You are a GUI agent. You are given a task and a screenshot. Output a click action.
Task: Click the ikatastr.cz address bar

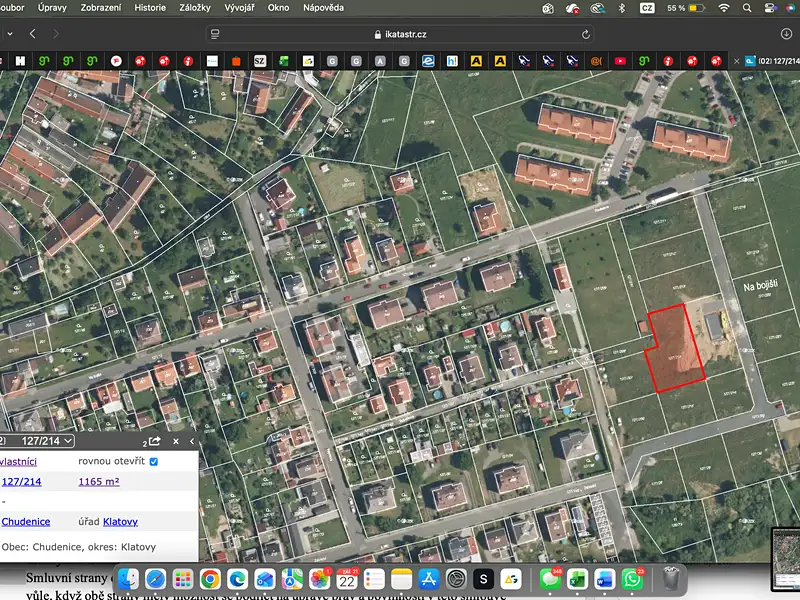[400, 34]
